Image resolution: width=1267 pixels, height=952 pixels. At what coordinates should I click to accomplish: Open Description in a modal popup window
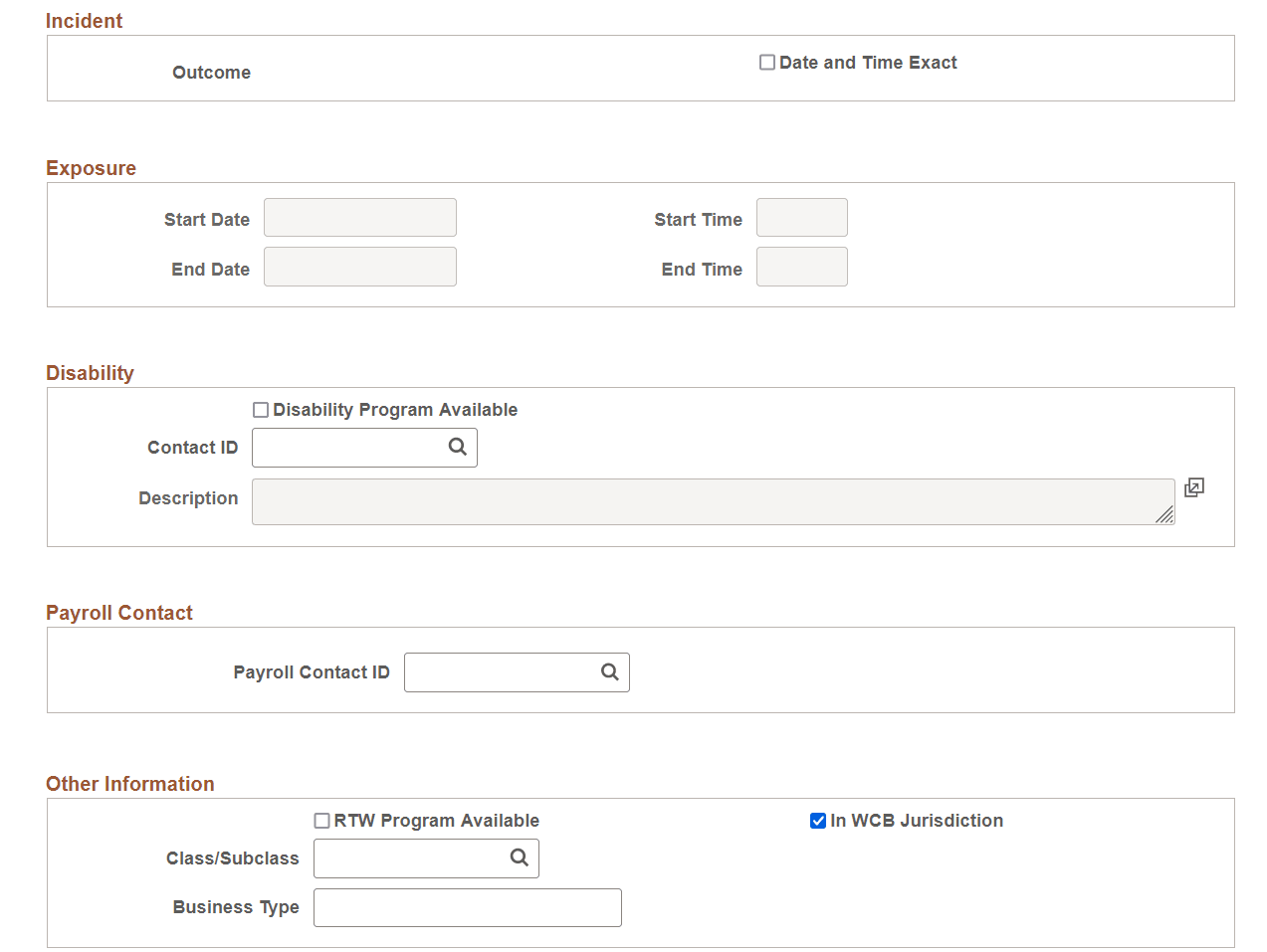[x=1193, y=487]
